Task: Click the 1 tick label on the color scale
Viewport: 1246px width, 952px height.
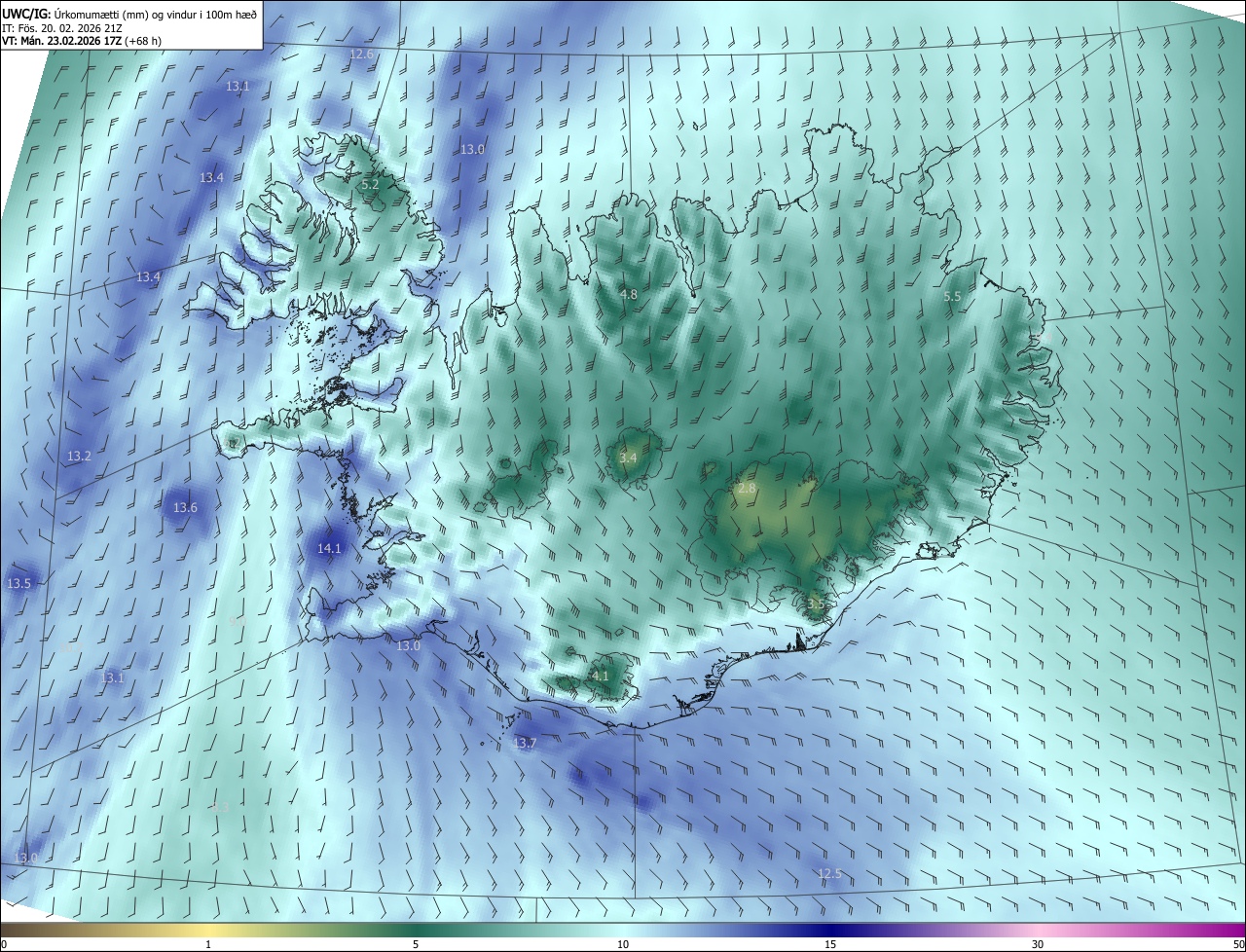Action: coord(208,944)
